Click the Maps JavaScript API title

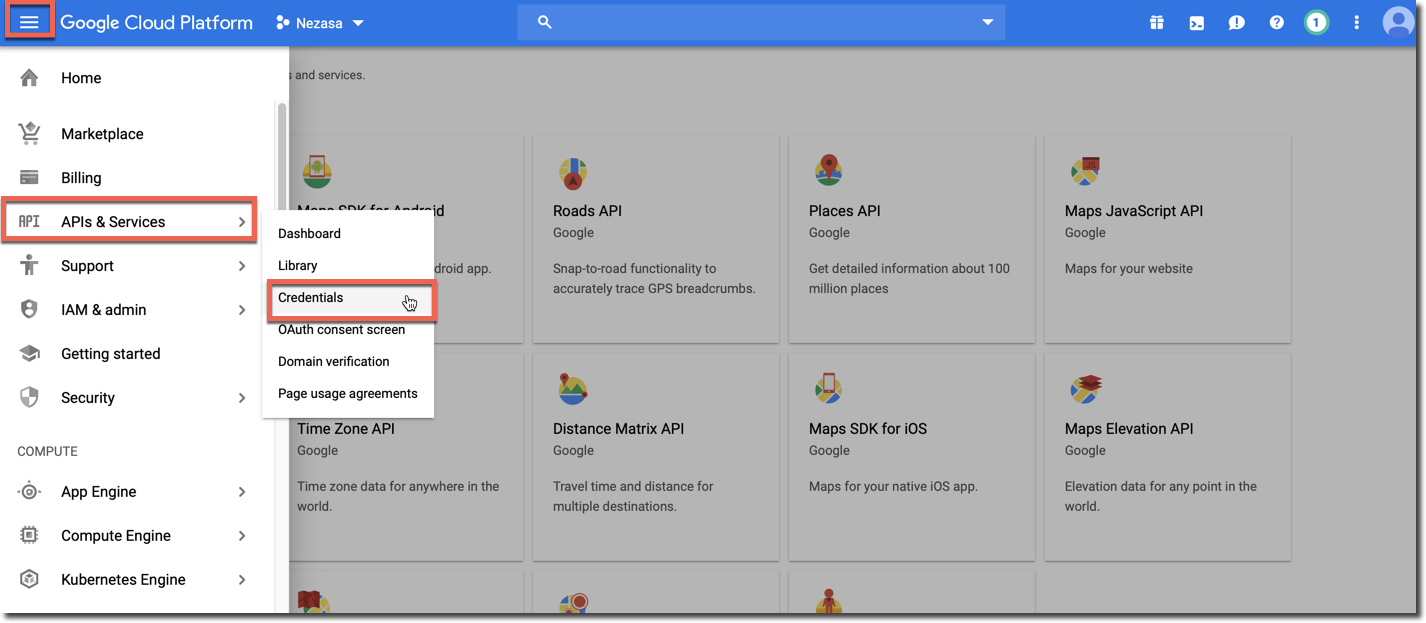[x=1134, y=211]
